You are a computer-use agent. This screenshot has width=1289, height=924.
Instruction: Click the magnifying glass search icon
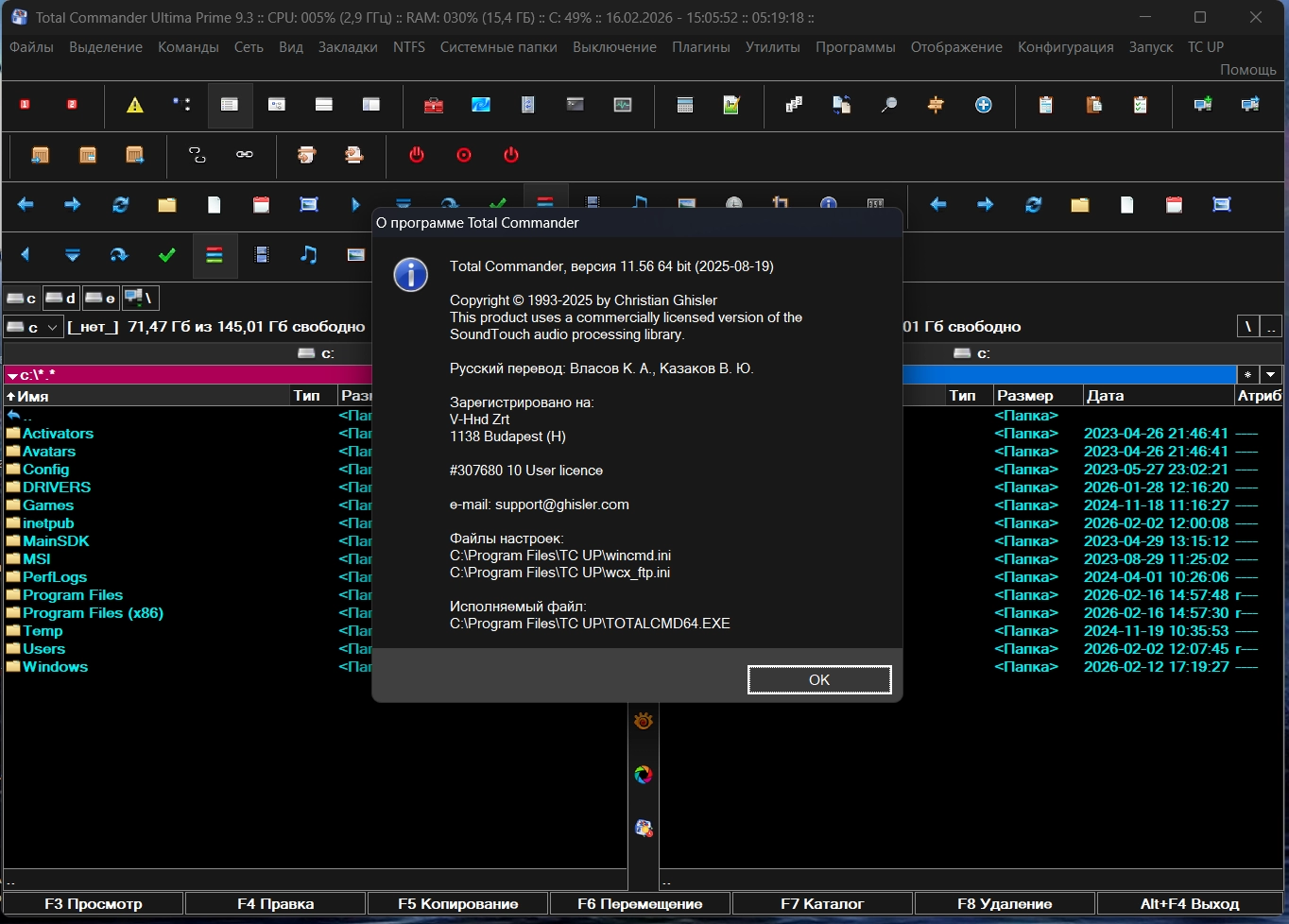coord(888,105)
